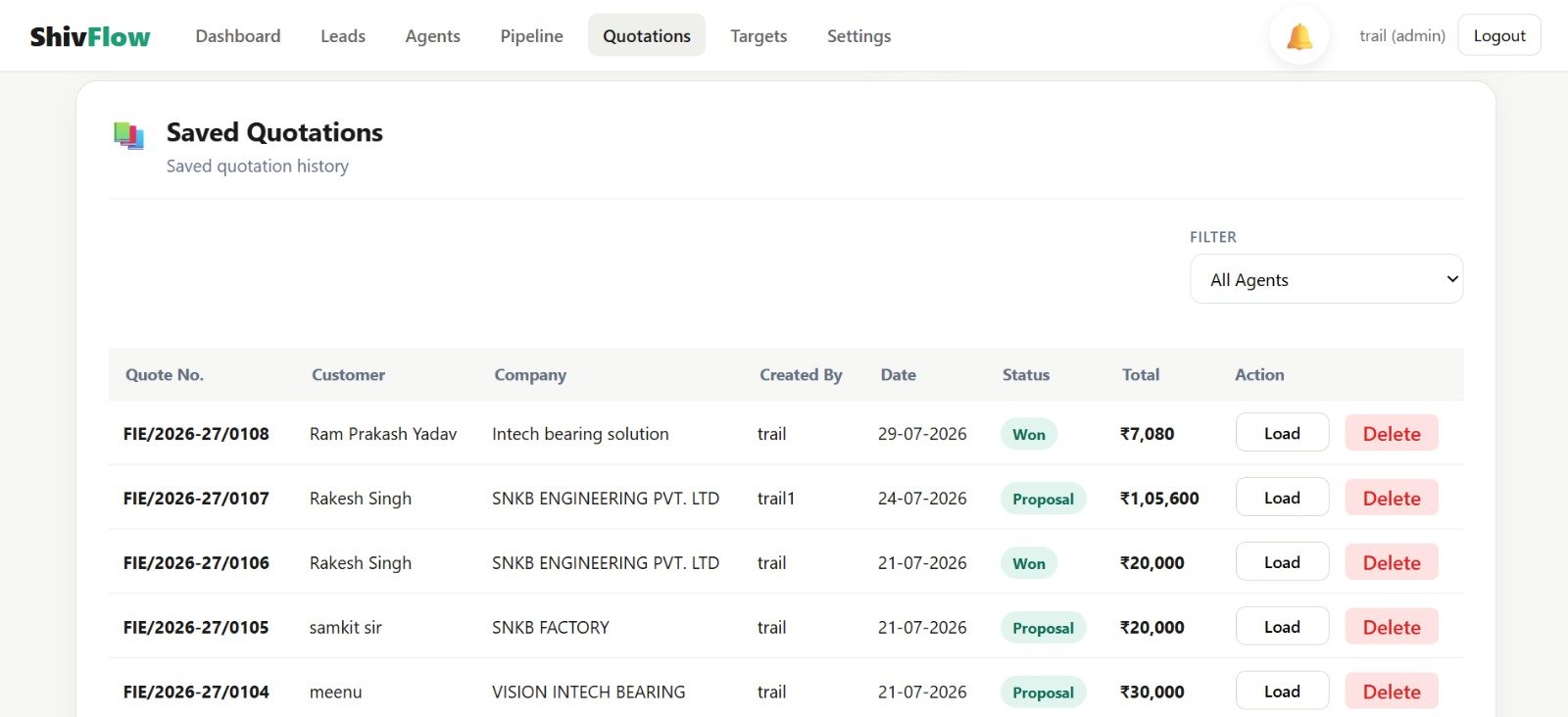Click the Logout button
1568x717 pixels.
click(x=1499, y=35)
